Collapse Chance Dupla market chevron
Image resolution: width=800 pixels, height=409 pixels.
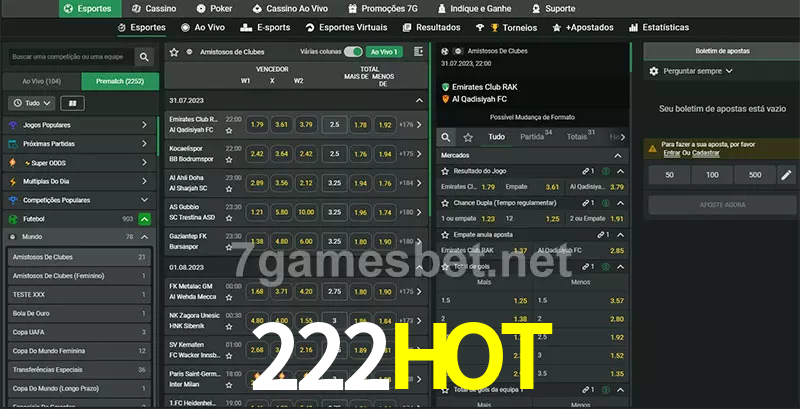click(x=620, y=203)
